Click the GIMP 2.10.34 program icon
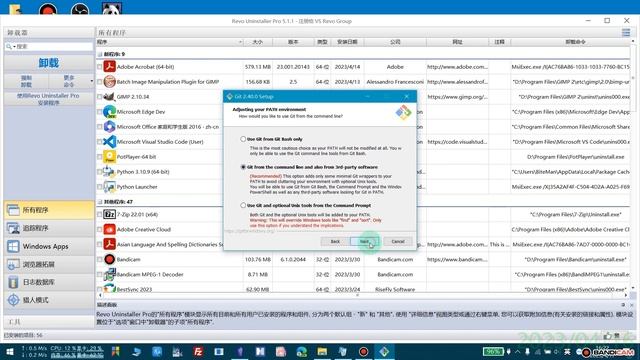 (109, 97)
